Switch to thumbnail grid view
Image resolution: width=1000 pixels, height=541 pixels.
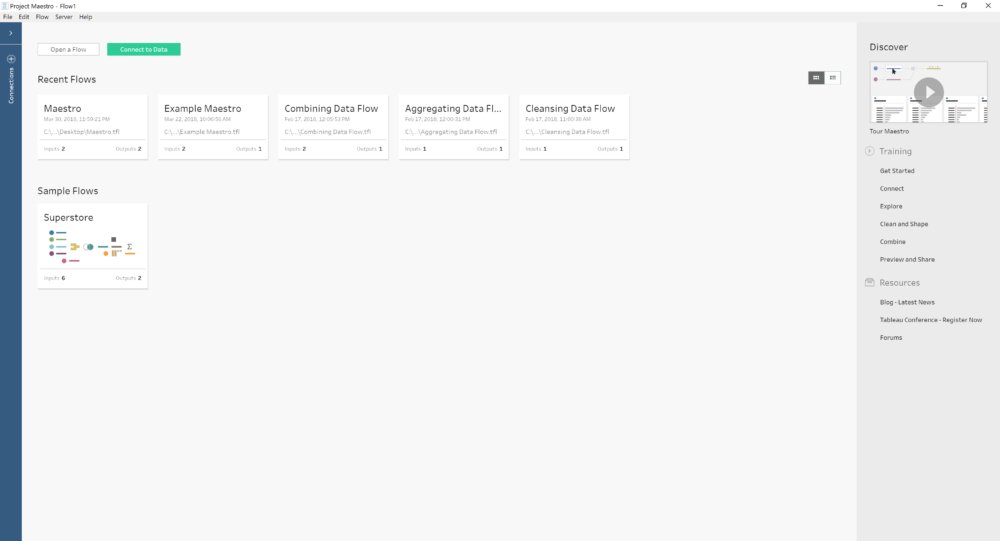816,78
